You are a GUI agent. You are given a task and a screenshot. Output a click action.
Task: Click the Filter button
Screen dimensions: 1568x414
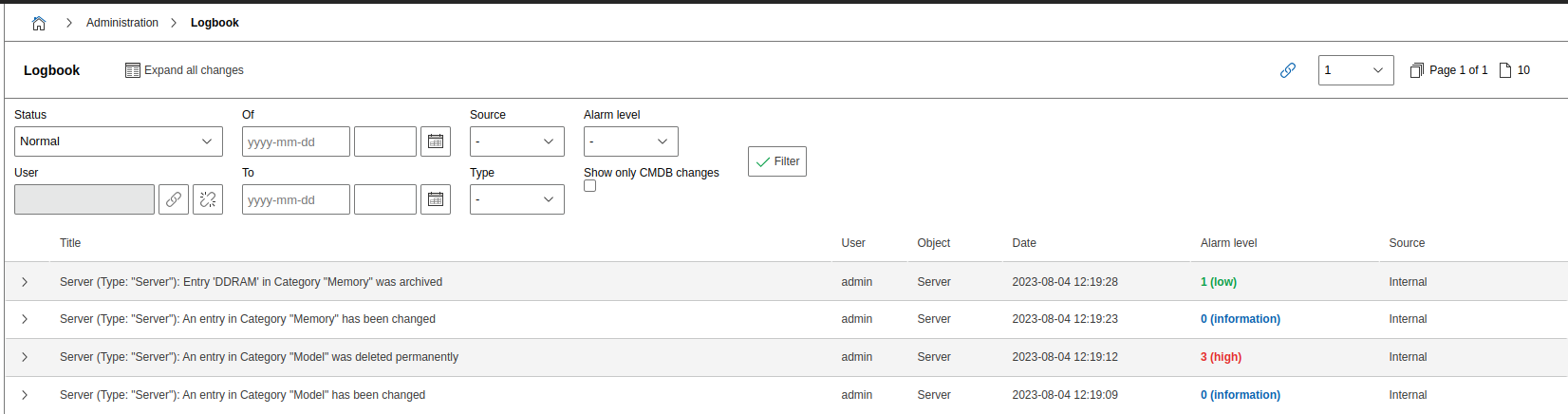[776, 161]
